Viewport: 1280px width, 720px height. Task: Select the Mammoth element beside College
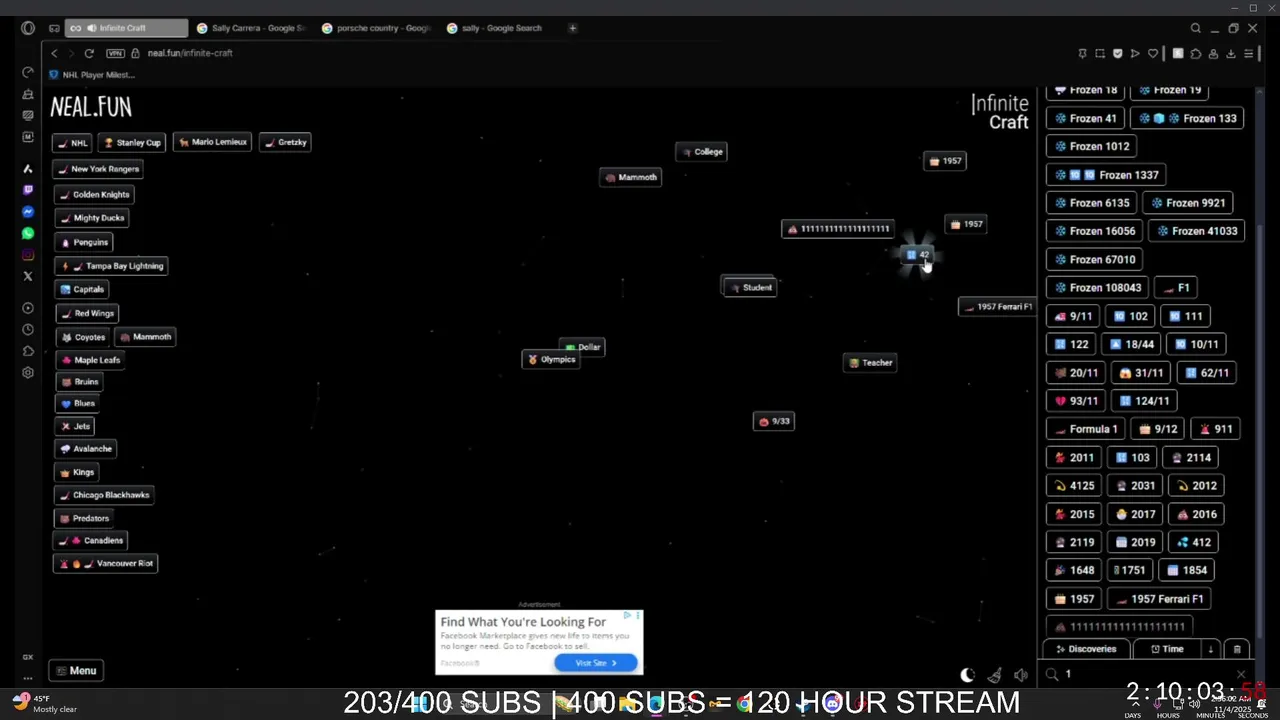[630, 177]
